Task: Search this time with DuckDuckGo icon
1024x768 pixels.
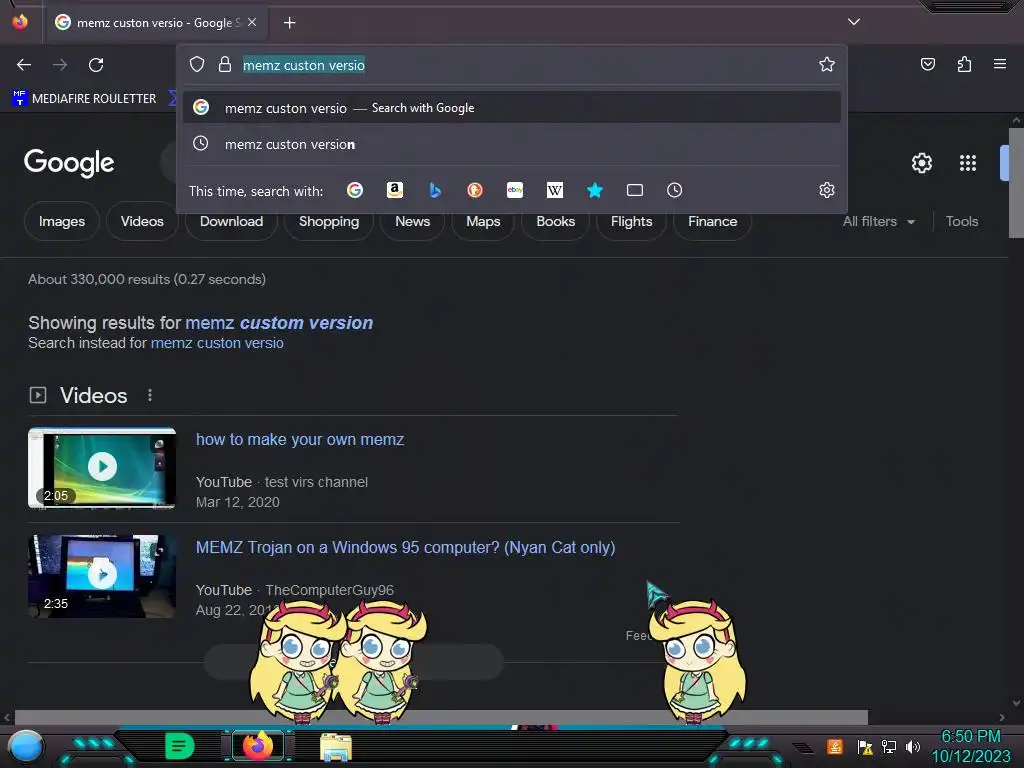Action: [x=475, y=190]
